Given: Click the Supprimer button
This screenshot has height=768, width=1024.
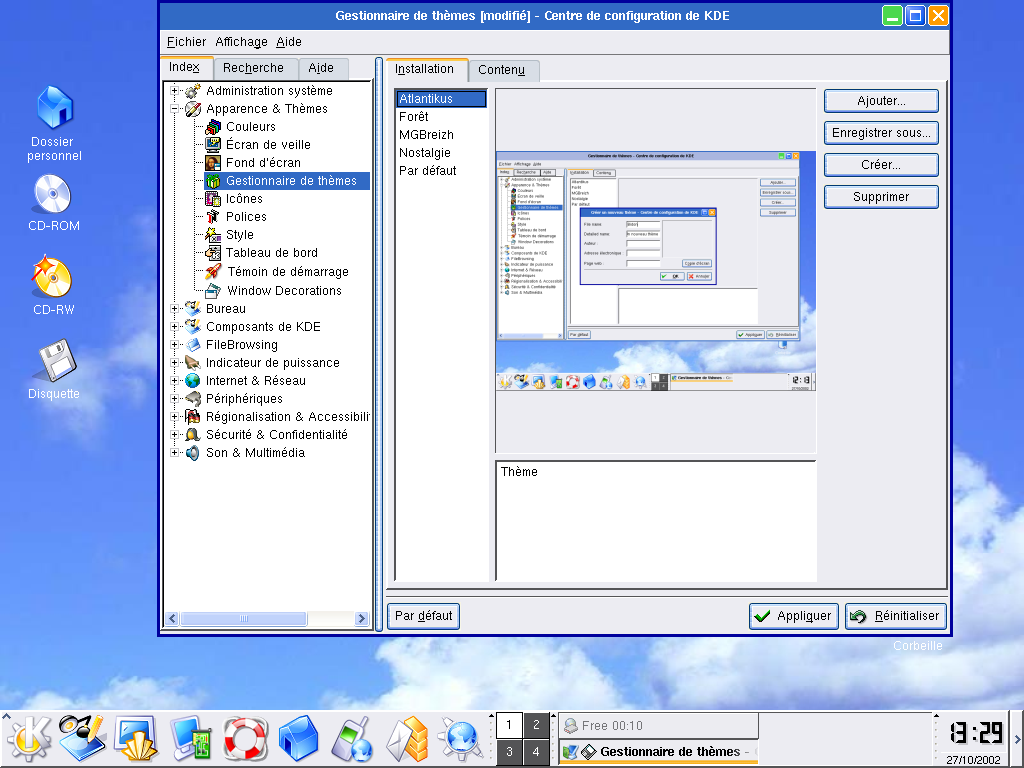Looking at the screenshot, I should pyautogui.click(x=881, y=197).
